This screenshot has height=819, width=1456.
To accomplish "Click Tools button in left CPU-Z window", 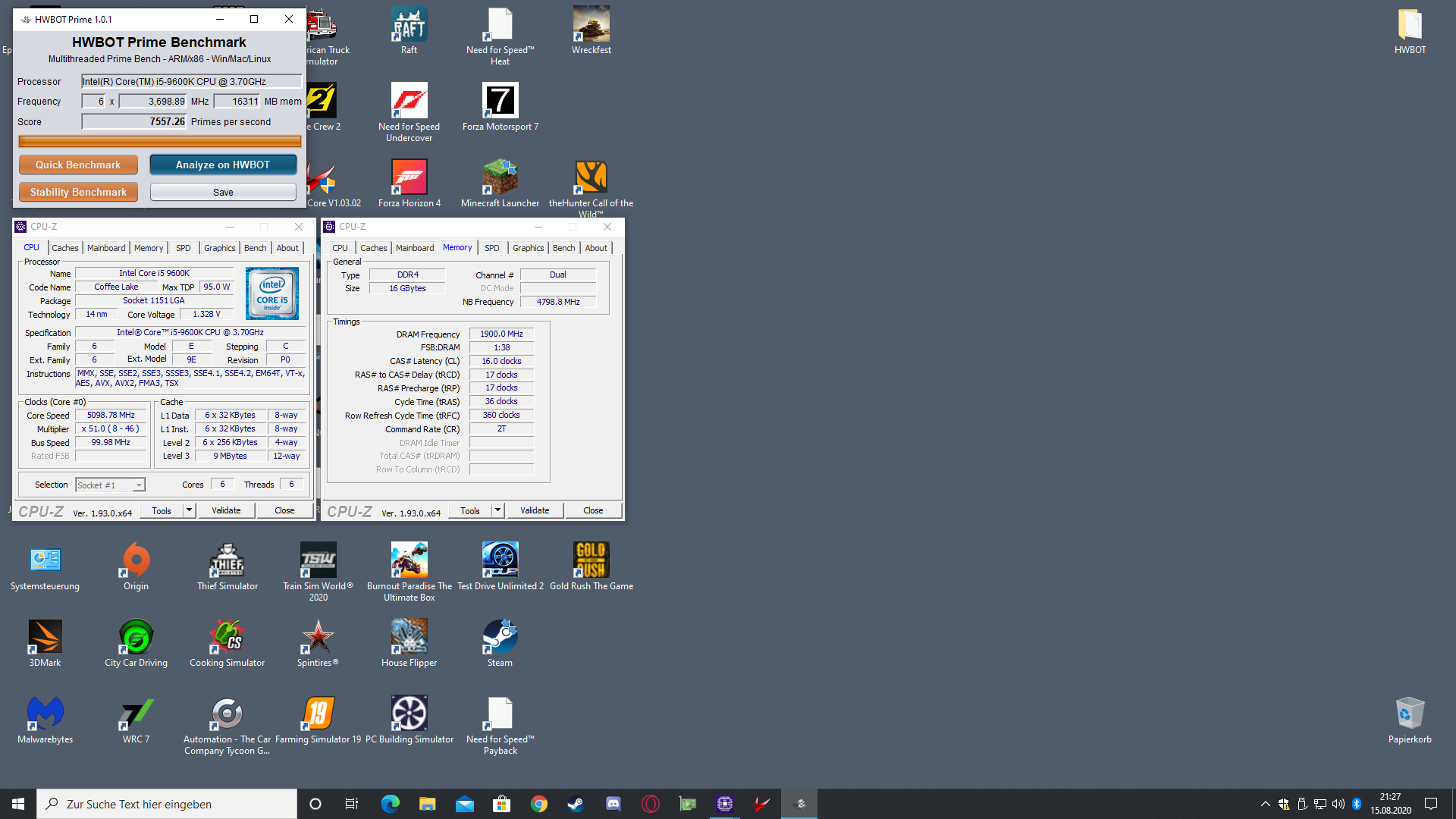I will click(x=162, y=510).
